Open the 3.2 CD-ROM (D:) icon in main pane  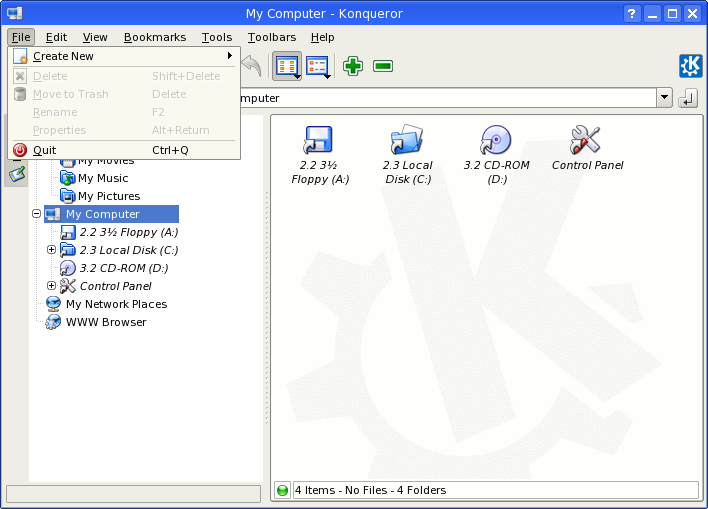pos(496,140)
